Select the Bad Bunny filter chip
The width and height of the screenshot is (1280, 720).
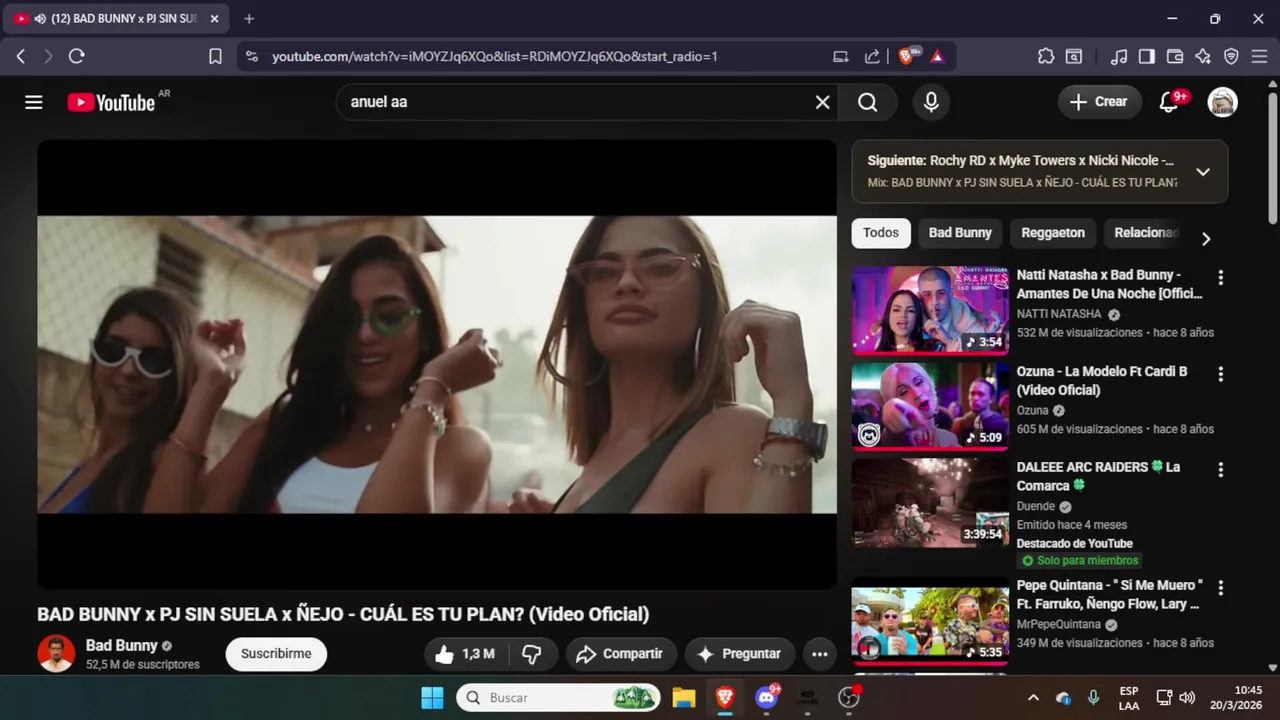(x=960, y=233)
